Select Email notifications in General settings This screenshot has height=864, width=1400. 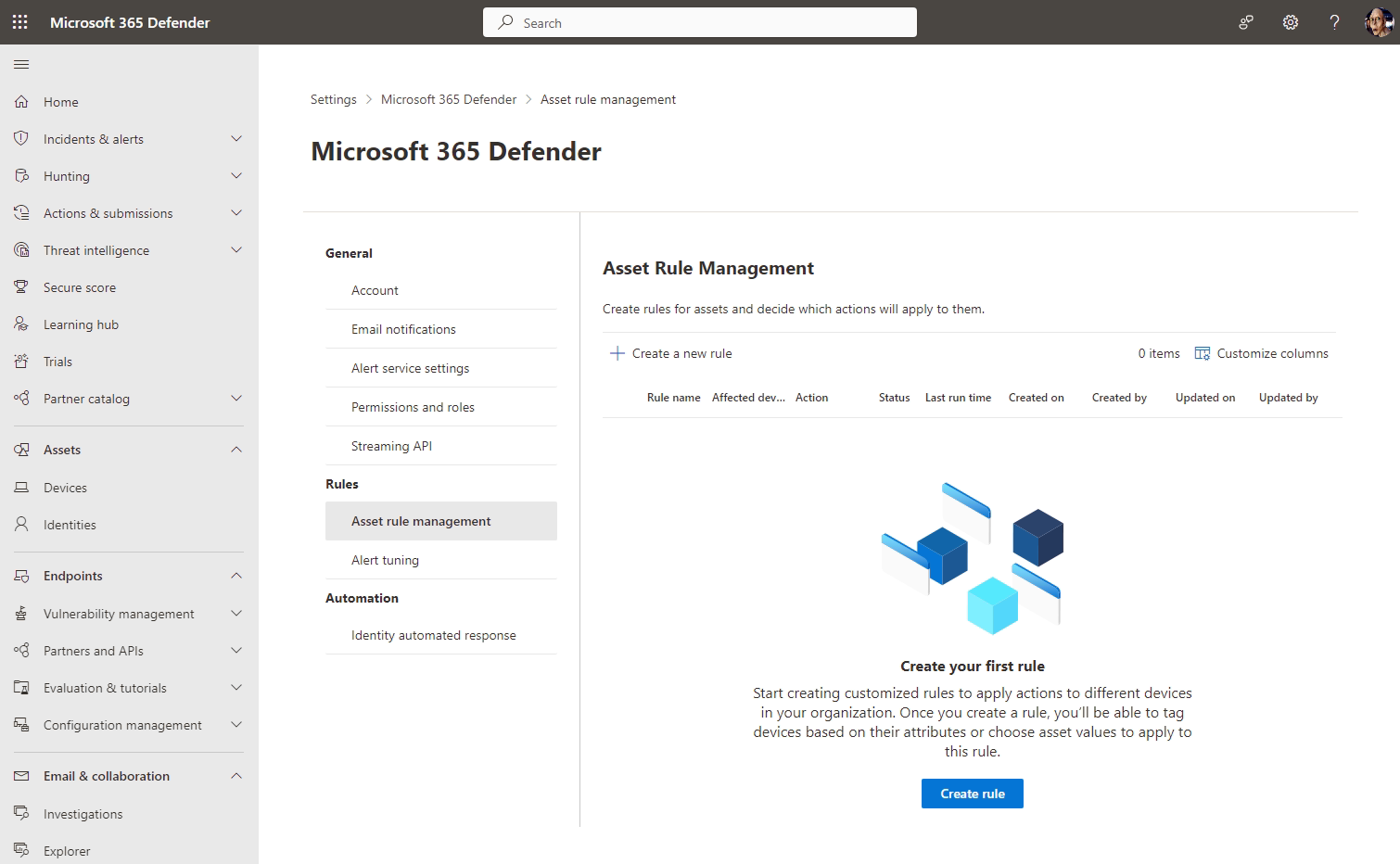coord(403,329)
